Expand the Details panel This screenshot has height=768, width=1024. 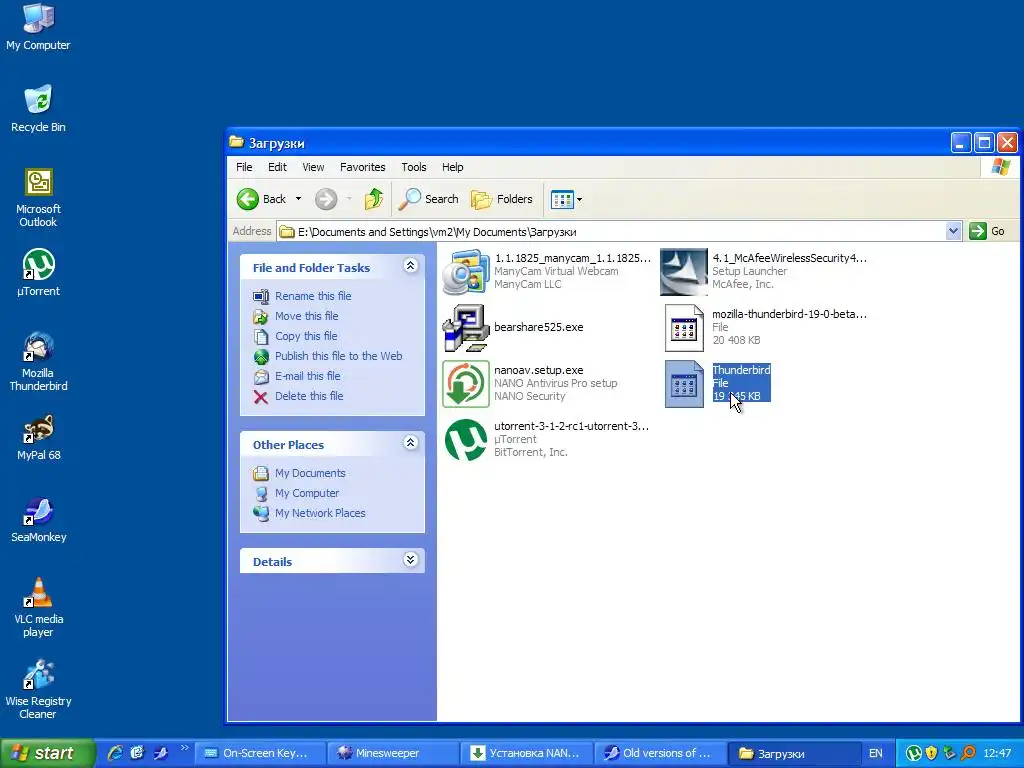410,559
